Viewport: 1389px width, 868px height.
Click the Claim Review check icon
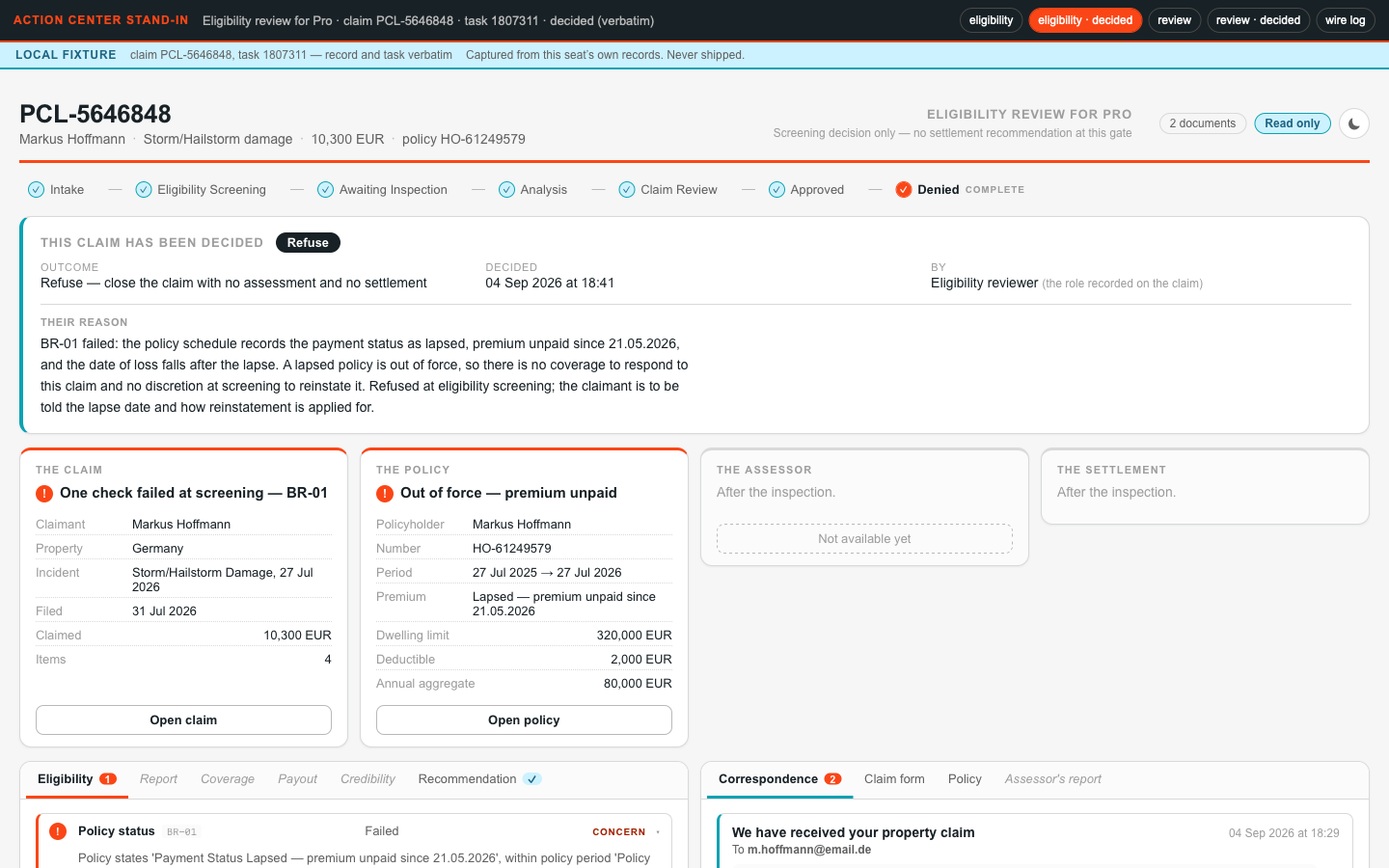627,190
